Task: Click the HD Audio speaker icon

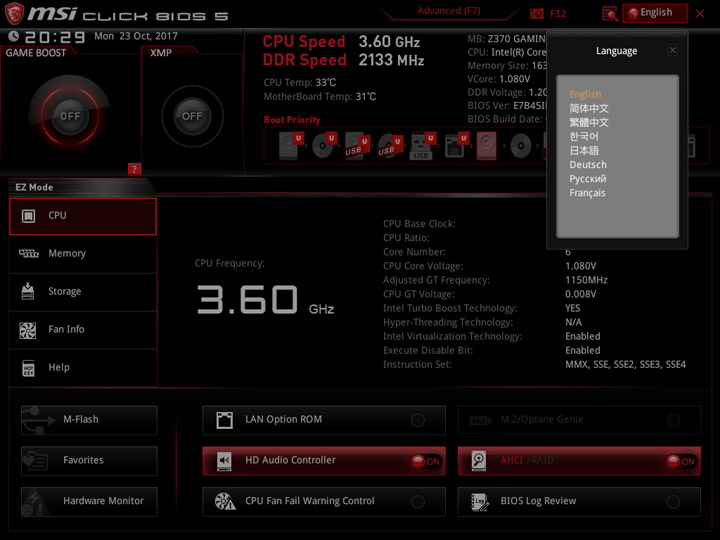Action: click(224, 461)
